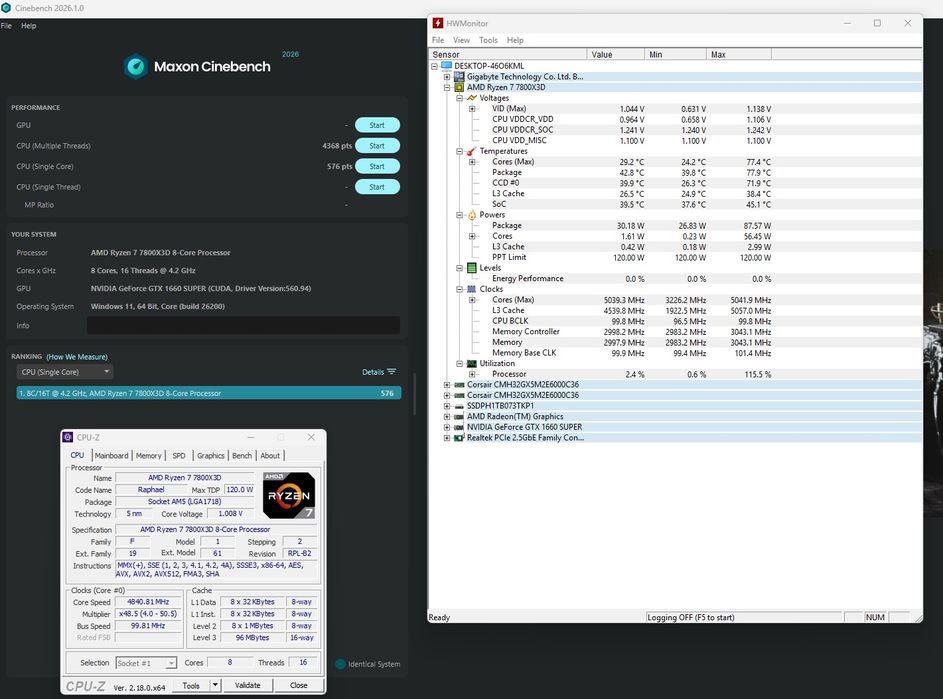
Task: Switch to the SPD tab in CPU-Z
Action: (179, 455)
